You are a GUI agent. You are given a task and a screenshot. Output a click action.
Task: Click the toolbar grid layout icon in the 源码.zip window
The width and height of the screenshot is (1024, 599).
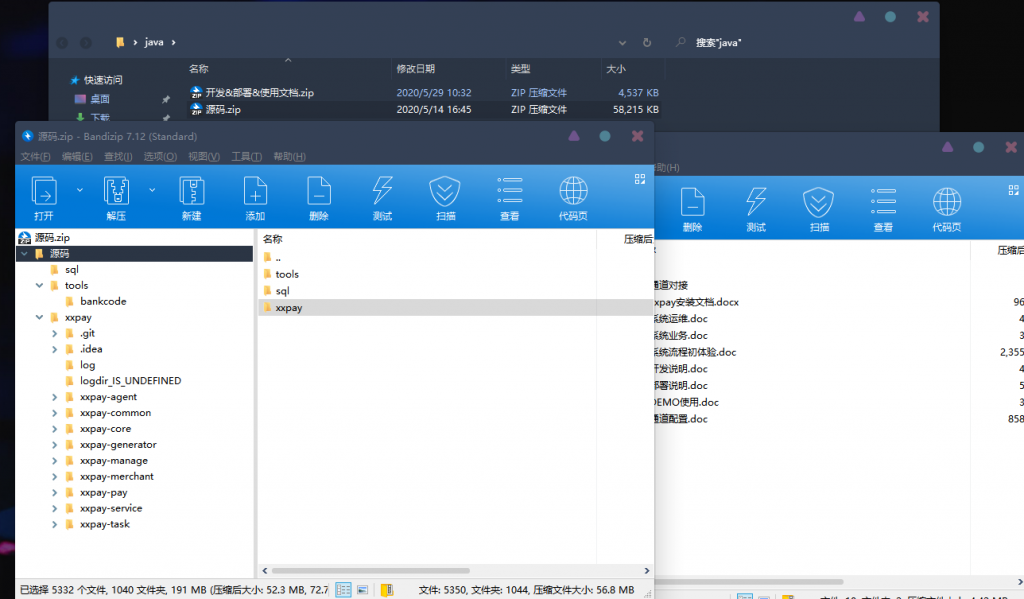click(x=640, y=179)
